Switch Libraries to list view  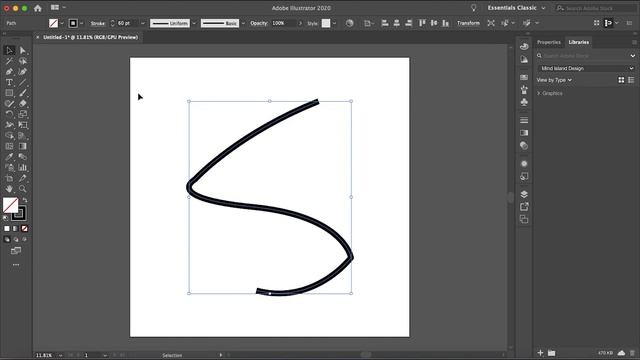tap(631, 80)
